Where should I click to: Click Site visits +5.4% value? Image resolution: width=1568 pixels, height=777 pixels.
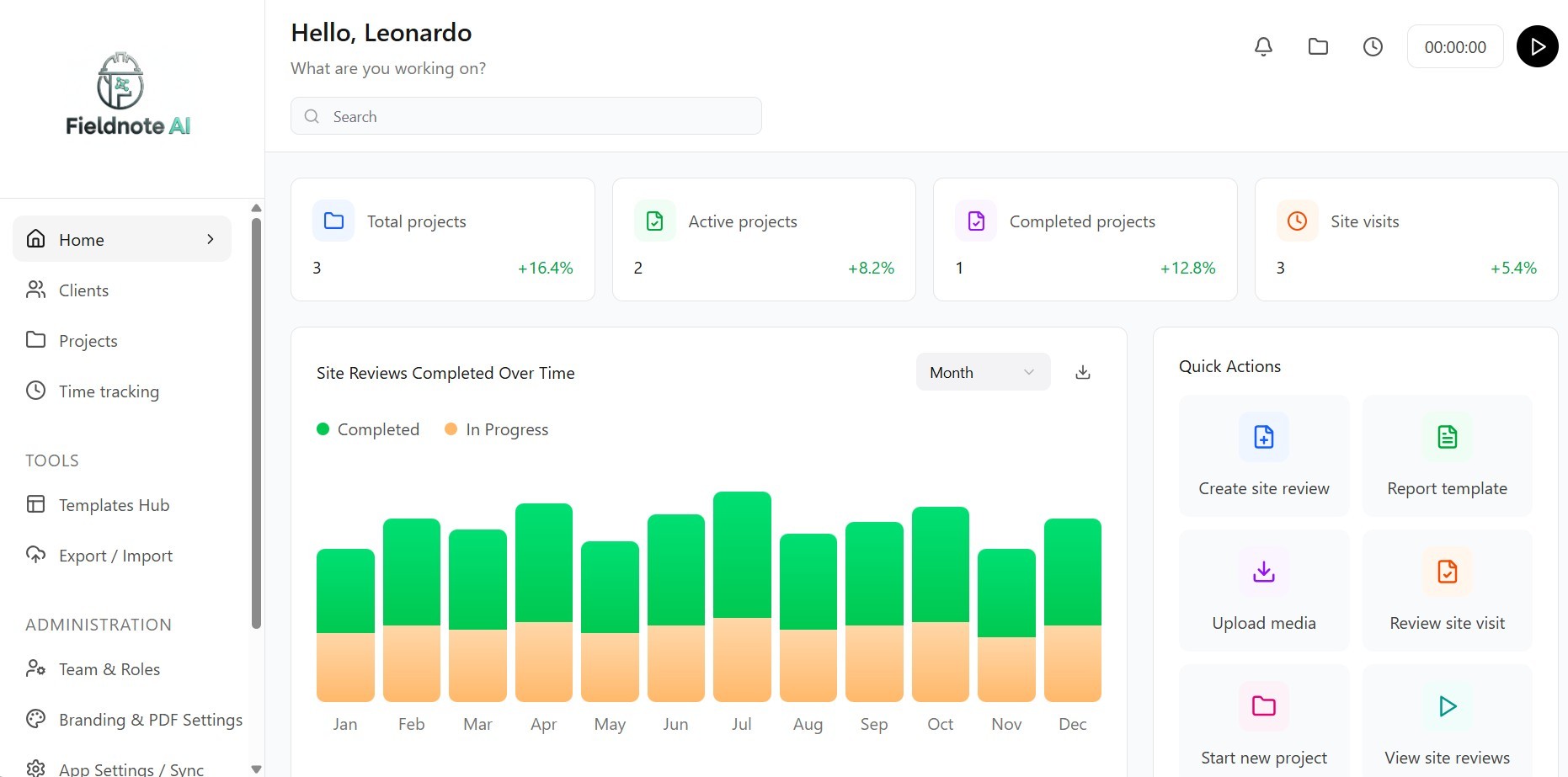[x=1513, y=268]
